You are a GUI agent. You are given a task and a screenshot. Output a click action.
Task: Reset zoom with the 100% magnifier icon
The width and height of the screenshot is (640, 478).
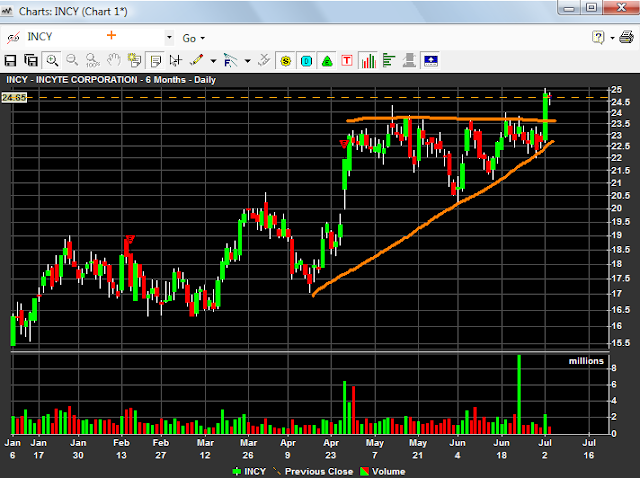[x=93, y=60]
